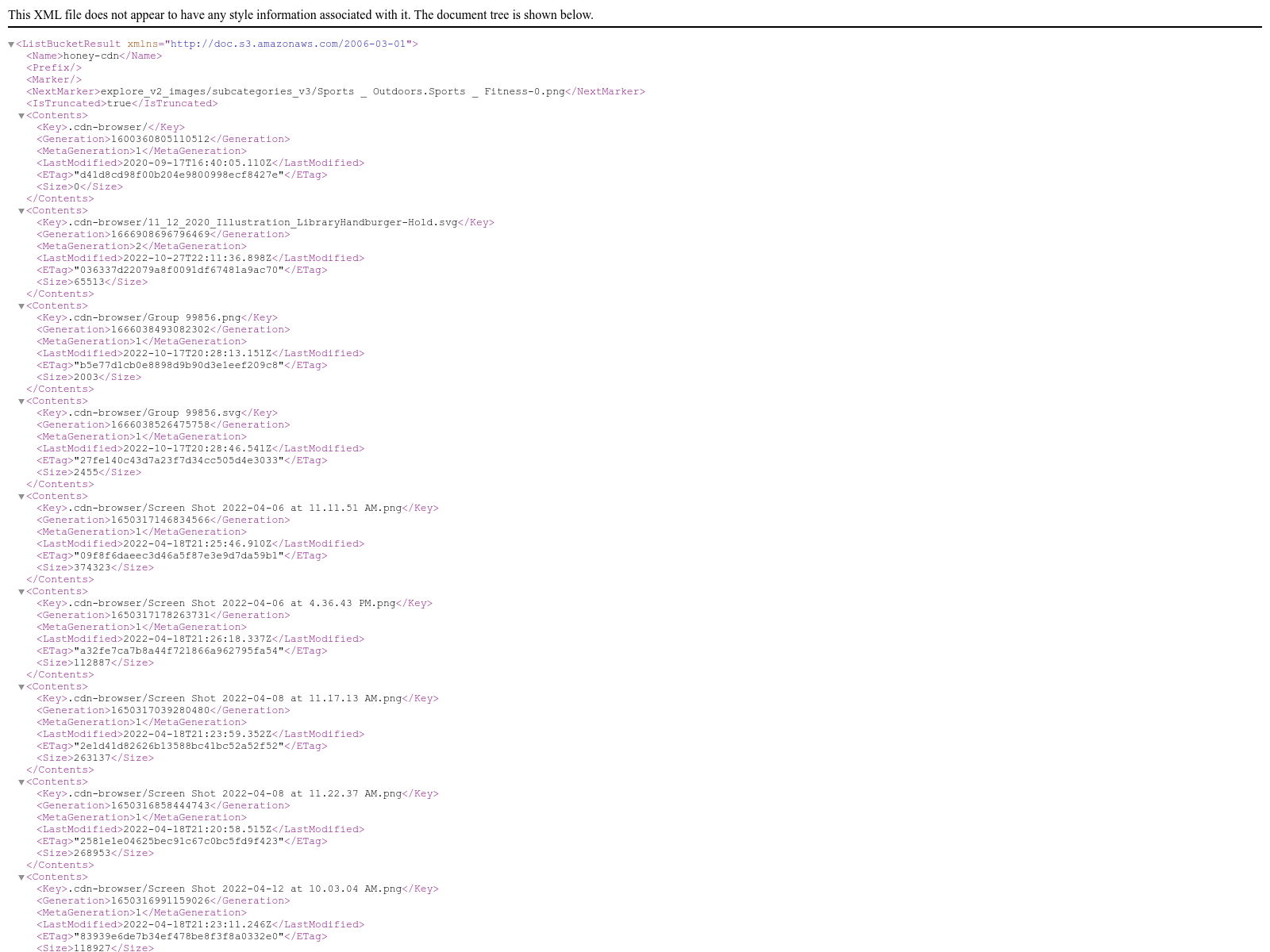The height and width of the screenshot is (952, 1270).
Task: Click the IsTruncated value true
Action: point(118,103)
